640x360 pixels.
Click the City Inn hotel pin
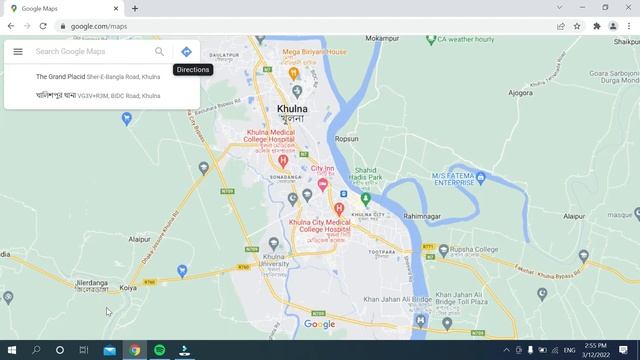click(x=322, y=185)
